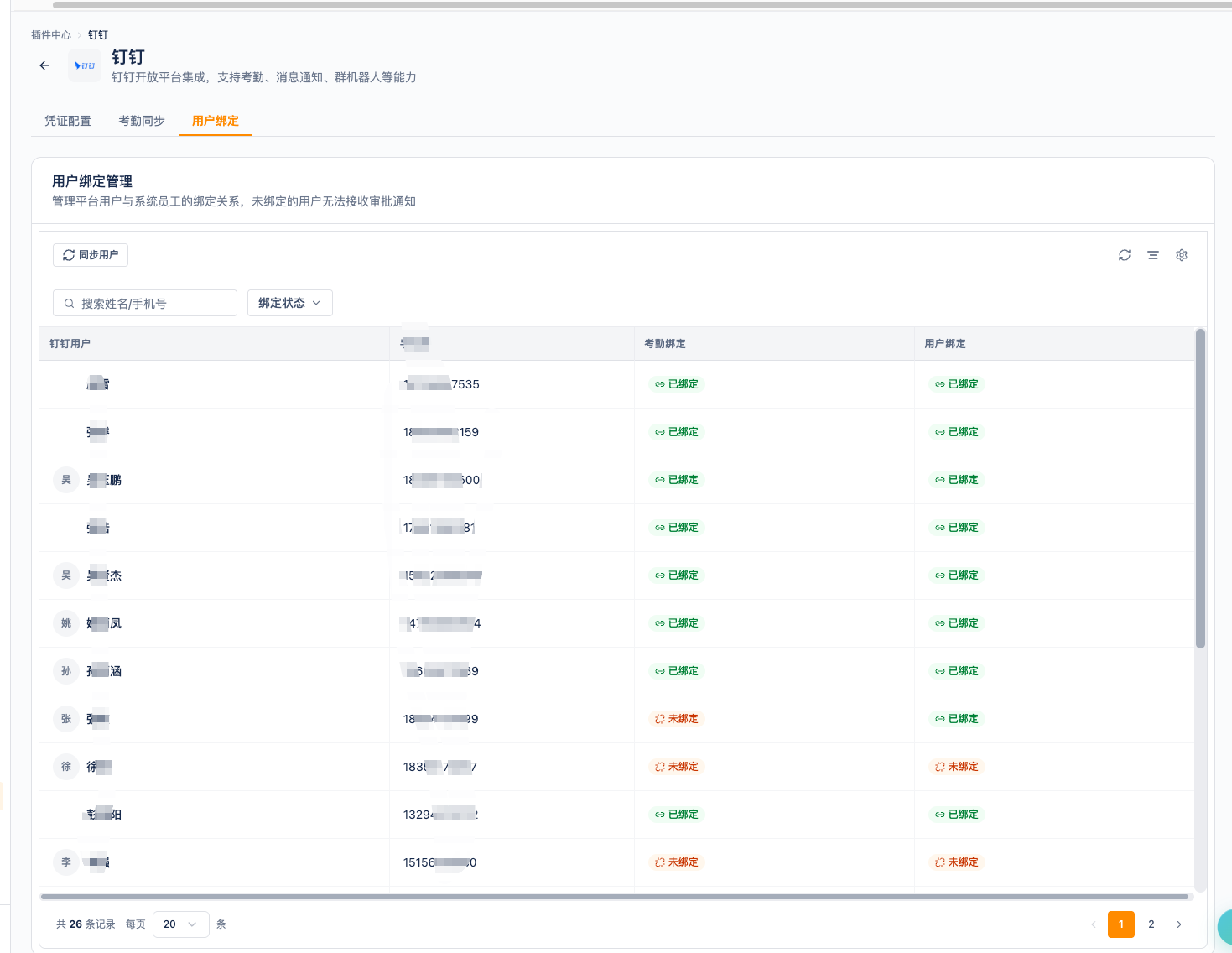Viewport: 1232px width, 953px height.
Task: Open the page size 20 dropdown
Action: click(x=180, y=924)
